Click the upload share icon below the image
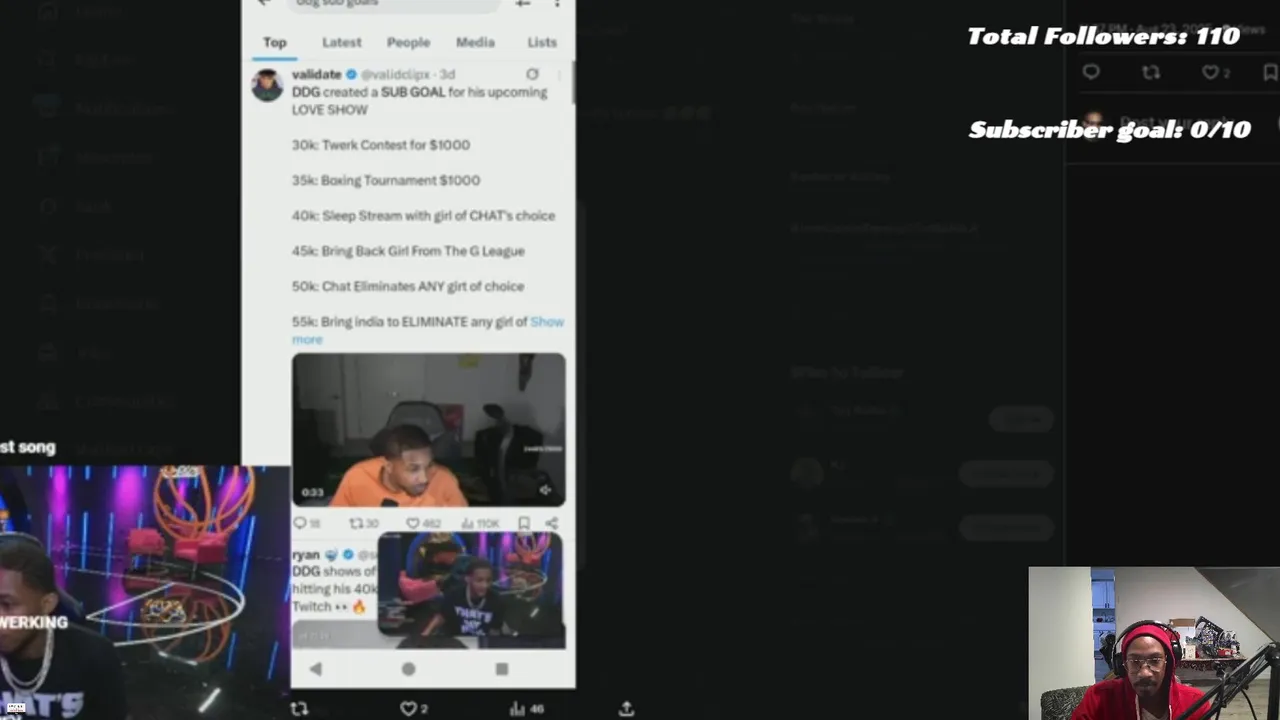Viewport: 1280px width, 720px height. [626, 708]
